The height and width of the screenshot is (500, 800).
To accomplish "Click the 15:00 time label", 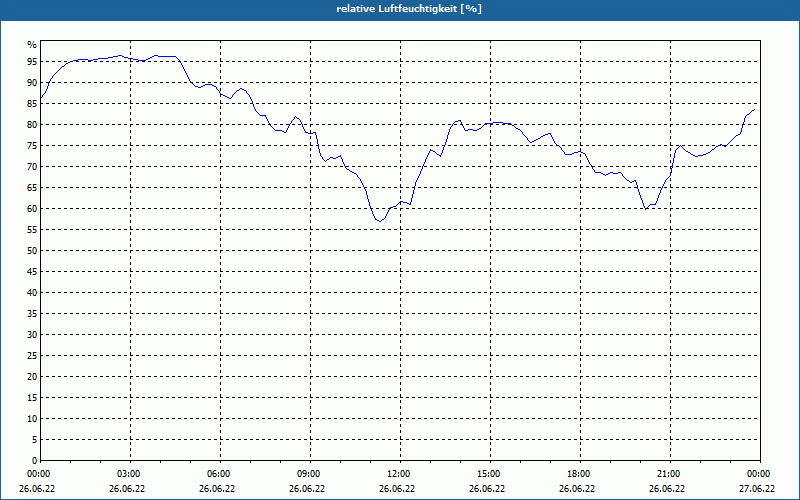I will [490, 474].
